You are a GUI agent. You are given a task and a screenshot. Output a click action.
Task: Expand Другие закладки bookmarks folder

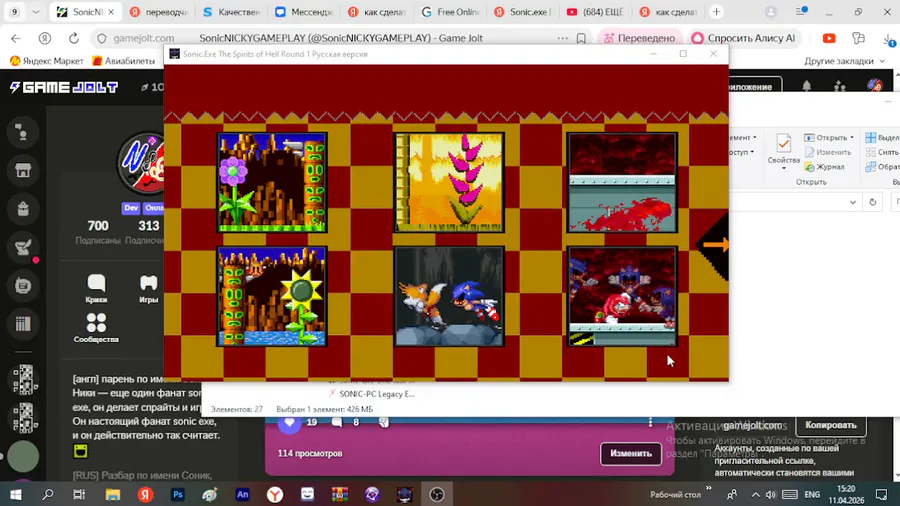844,61
